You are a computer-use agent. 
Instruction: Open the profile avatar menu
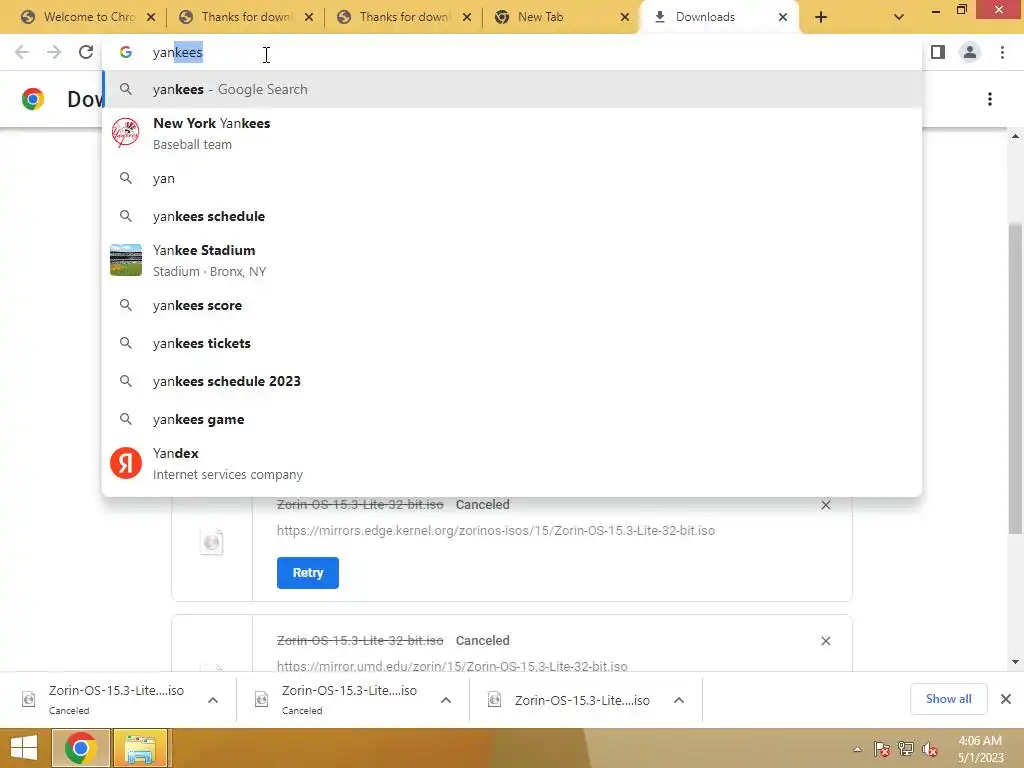coord(970,52)
